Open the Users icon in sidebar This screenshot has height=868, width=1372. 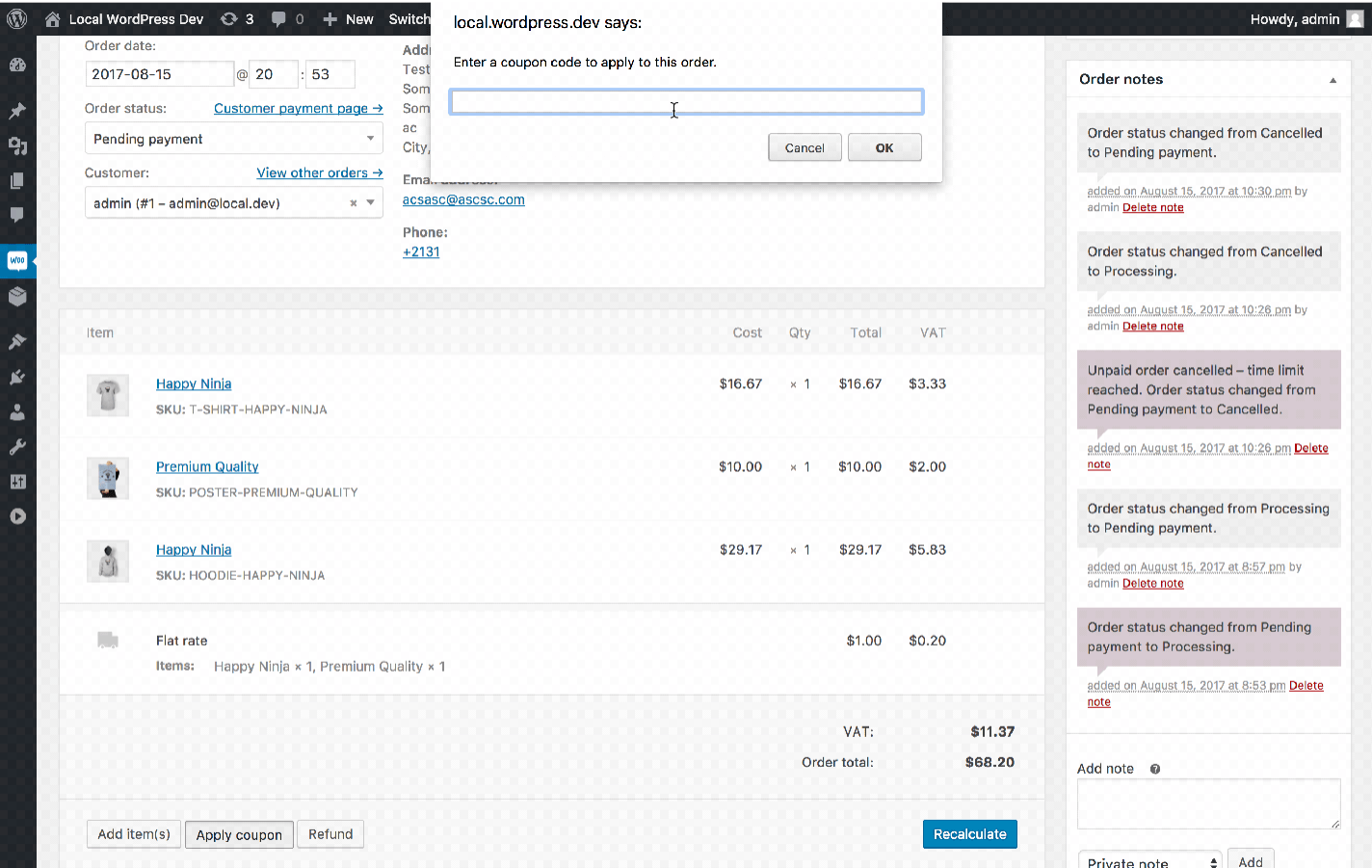[x=17, y=412]
